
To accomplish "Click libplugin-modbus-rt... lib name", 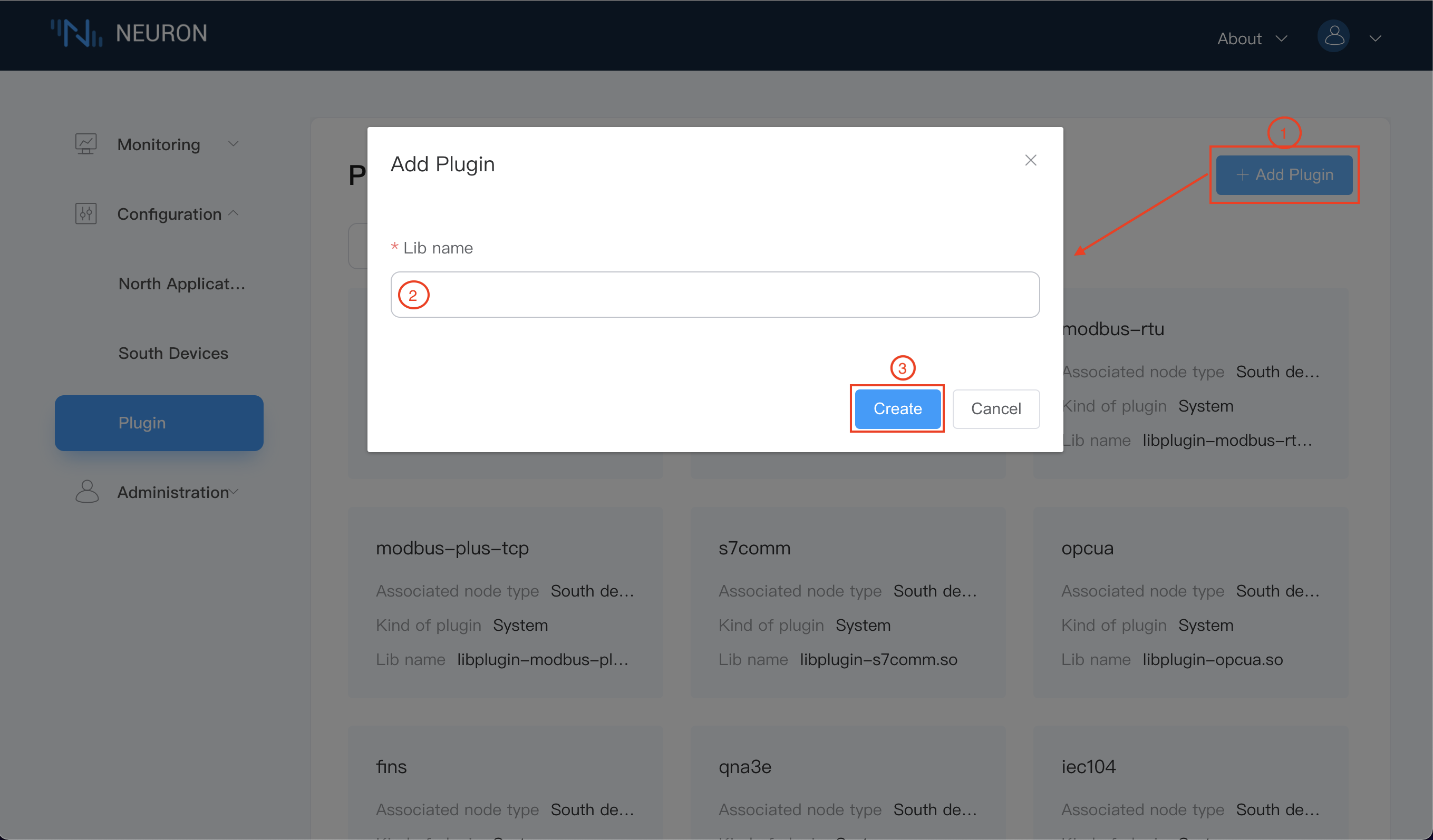I will click(x=1228, y=441).
